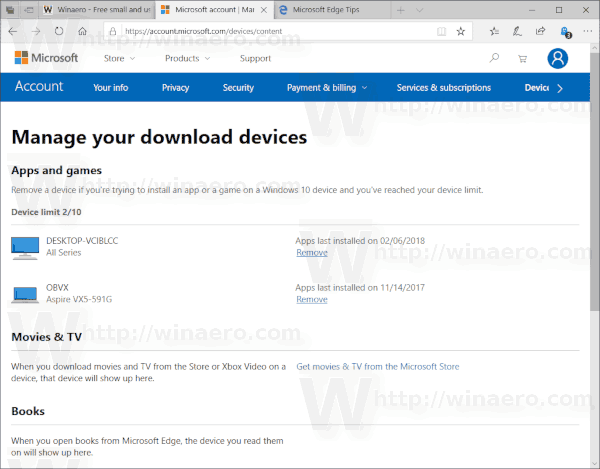600x469 pixels.
Task: Open the Support link
Action: [255, 59]
